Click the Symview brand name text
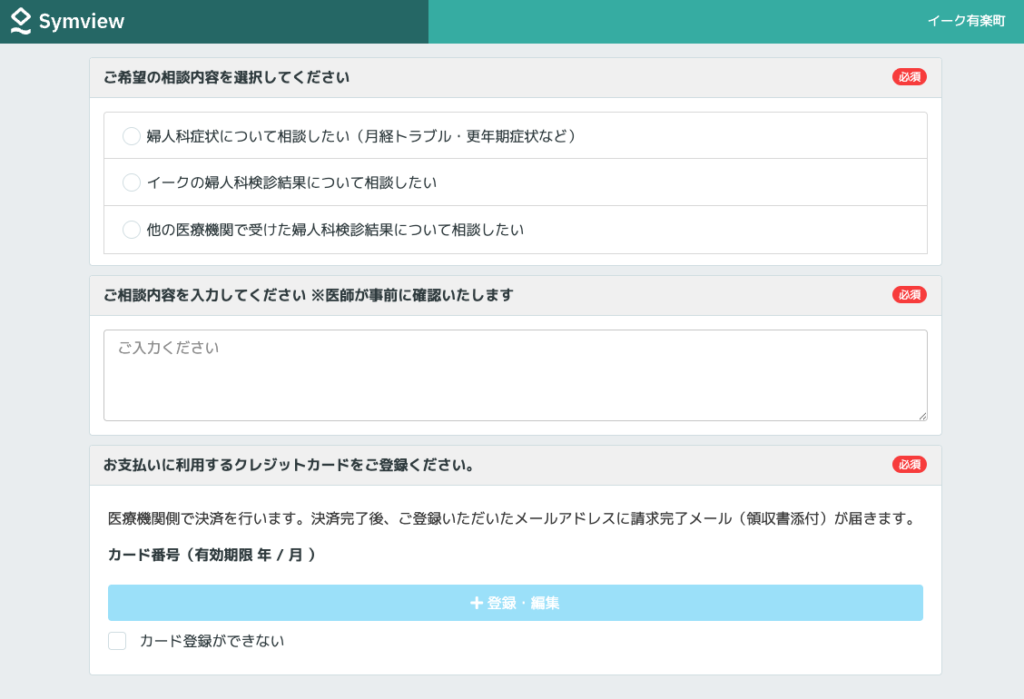The height and width of the screenshot is (699, 1024). coord(82,22)
